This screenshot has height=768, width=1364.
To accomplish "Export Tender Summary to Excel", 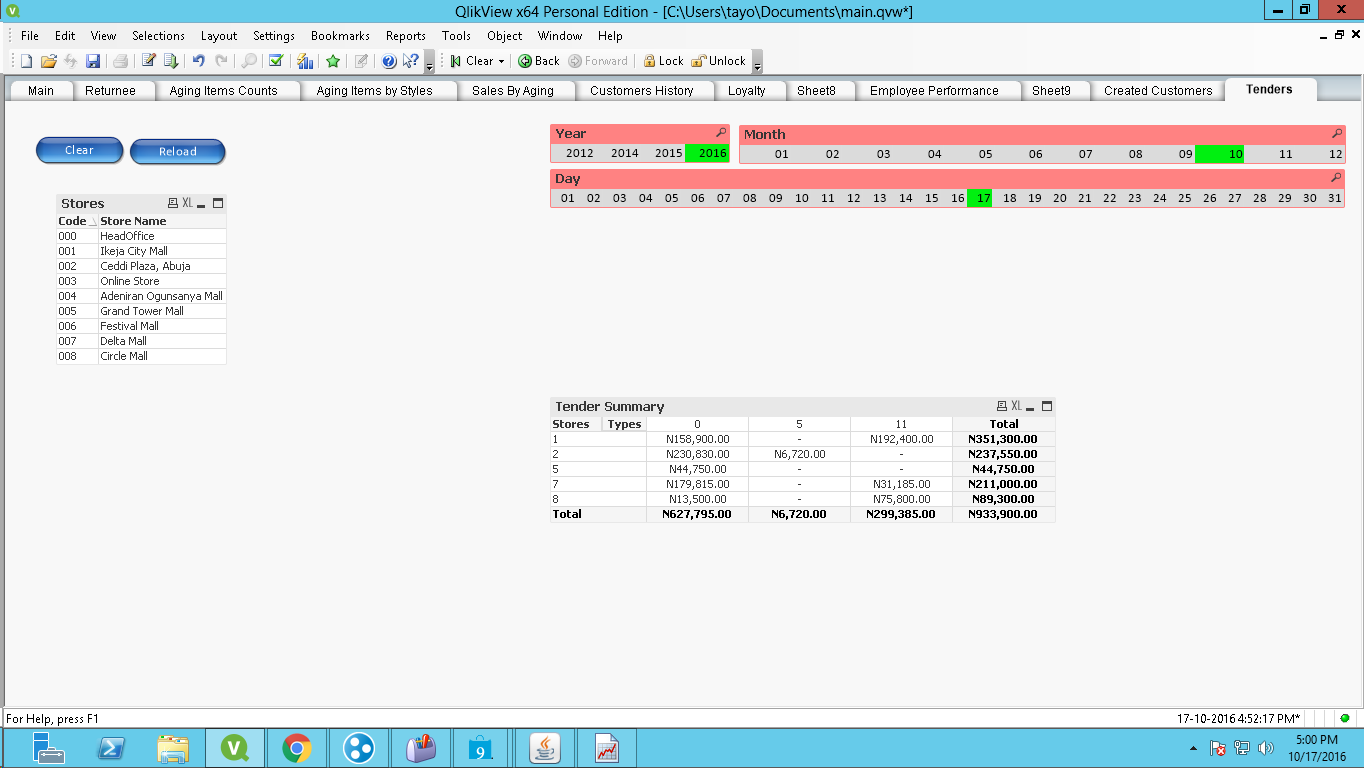I will click(x=1017, y=406).
